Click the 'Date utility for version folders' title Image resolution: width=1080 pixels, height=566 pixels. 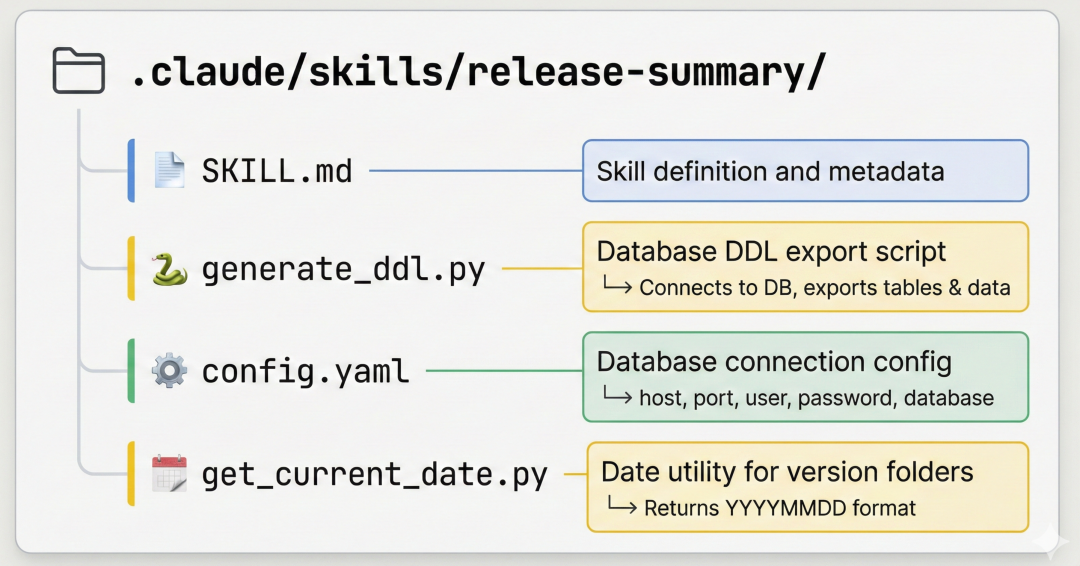787,471
